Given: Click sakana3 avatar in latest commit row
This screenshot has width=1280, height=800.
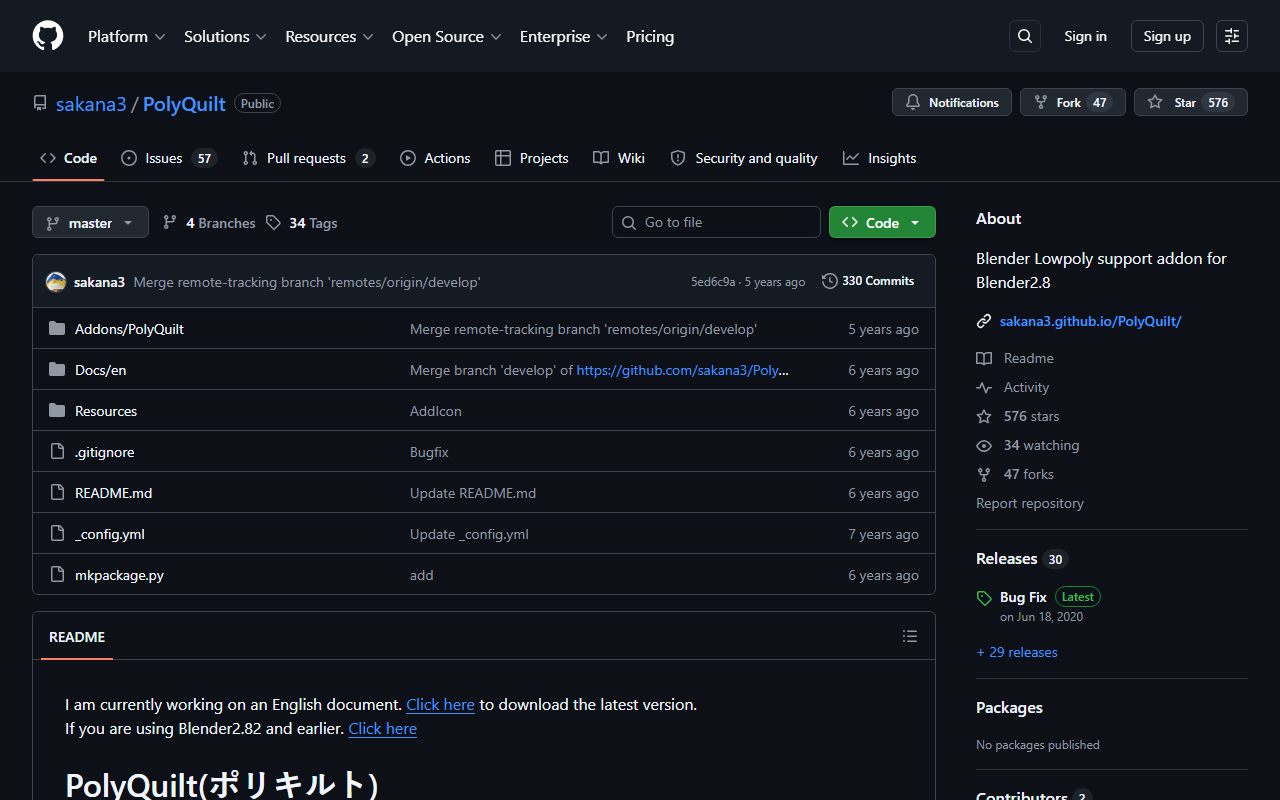Looking at the screenshot, I should [x=56, y=282].
